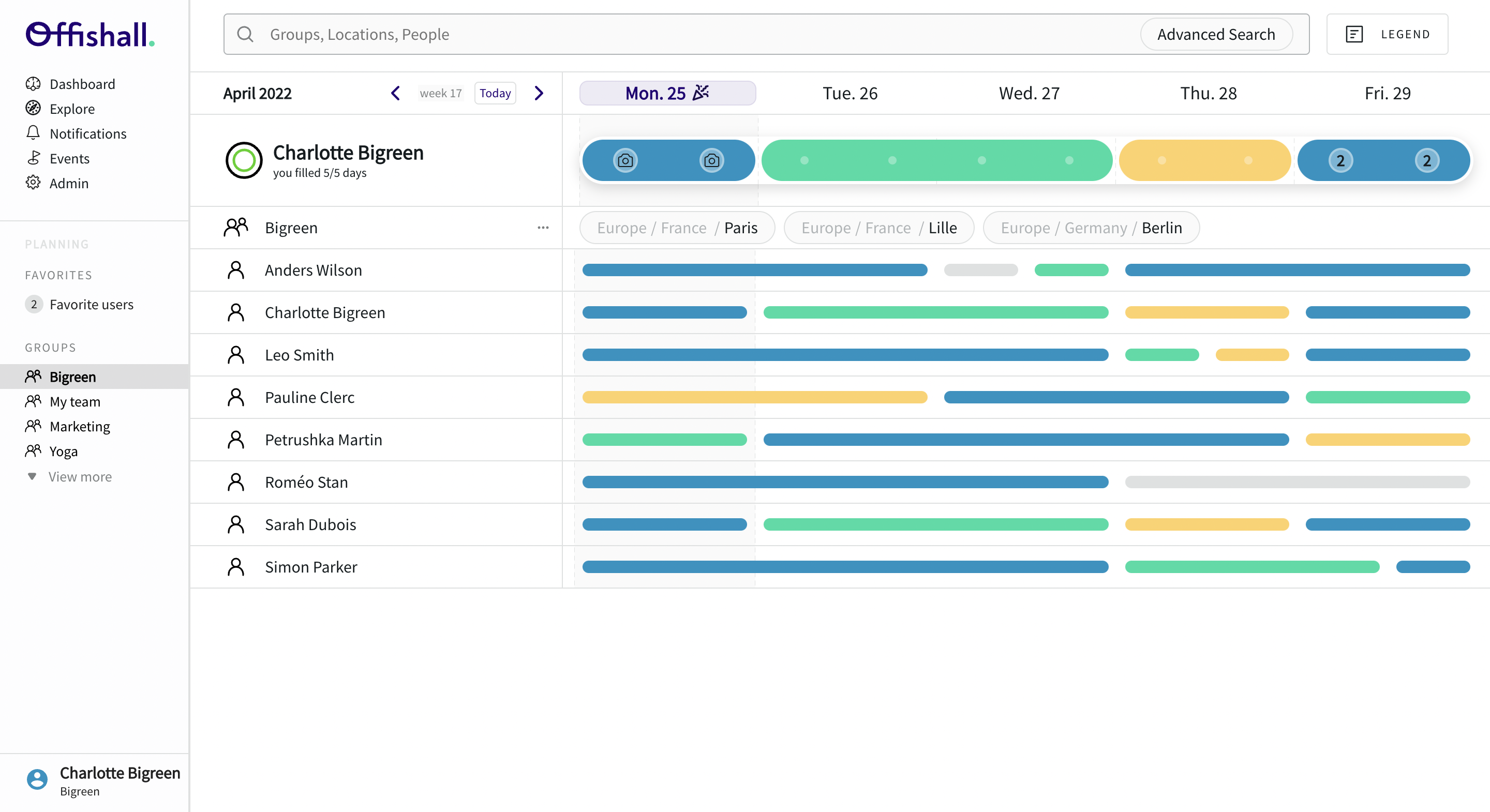
Task: Expand the 'View more' groups section
Action: [x=79, y=476]
